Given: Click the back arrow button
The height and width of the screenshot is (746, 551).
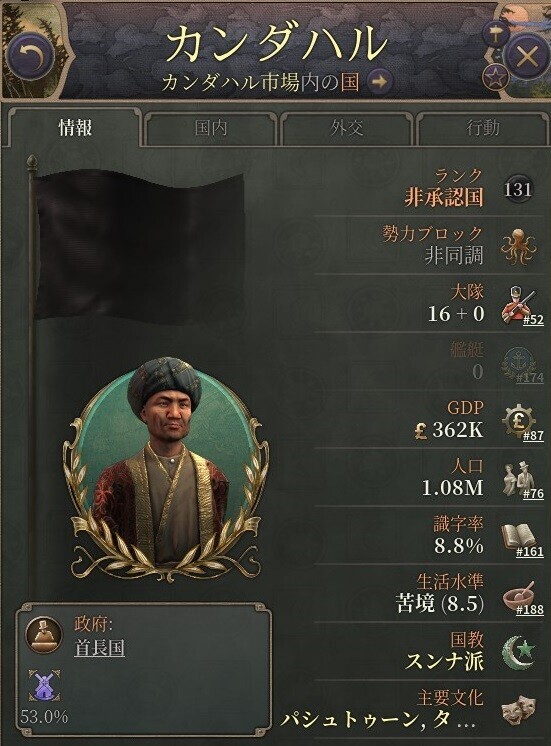Looking at the screenshot, I should 31,56.
